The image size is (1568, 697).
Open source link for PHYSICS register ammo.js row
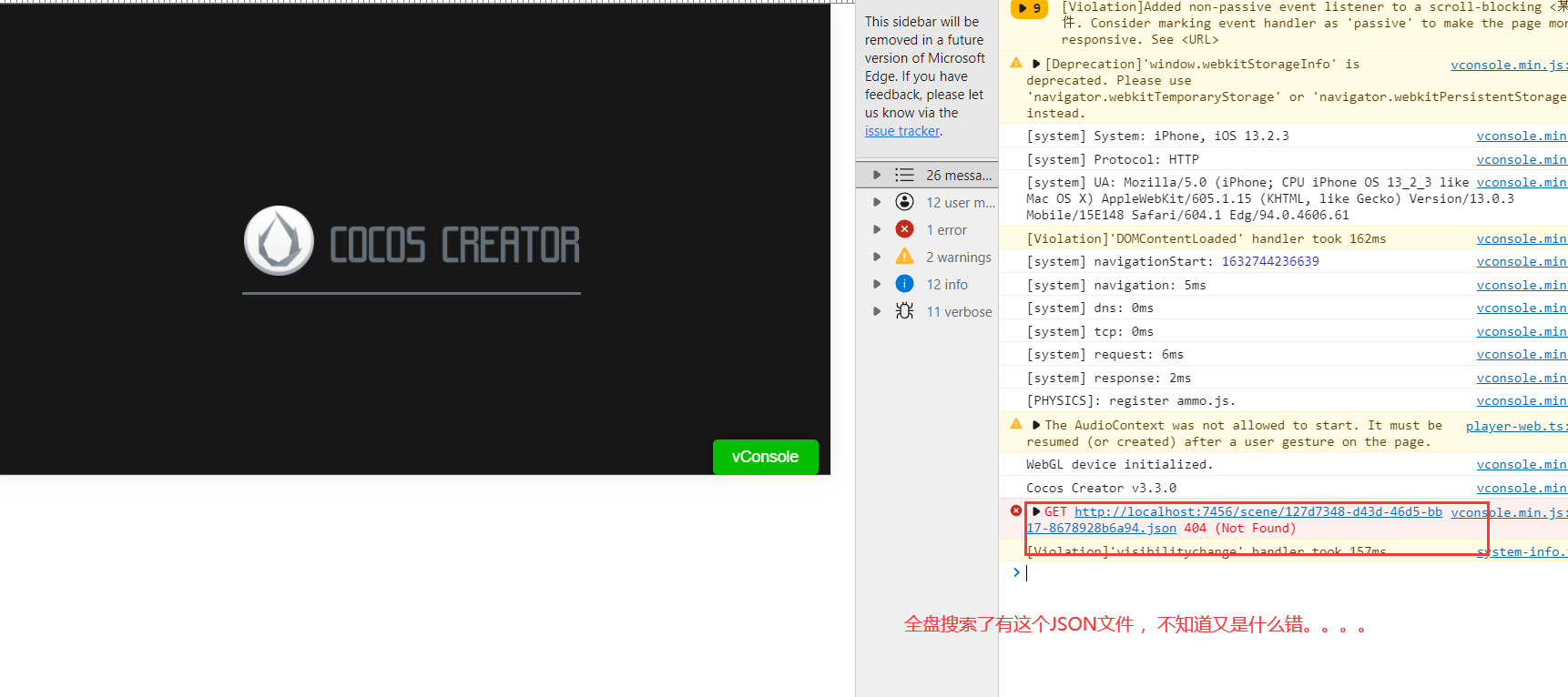tap(1522, 400)
